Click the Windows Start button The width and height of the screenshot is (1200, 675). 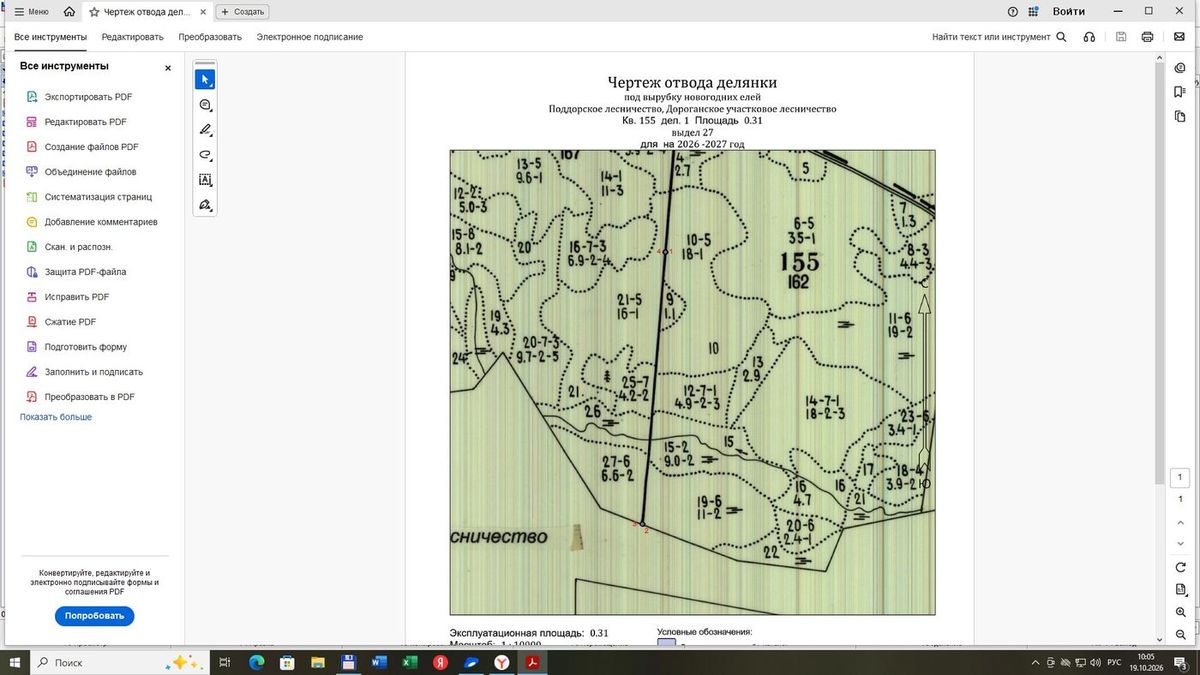[16, 662]
